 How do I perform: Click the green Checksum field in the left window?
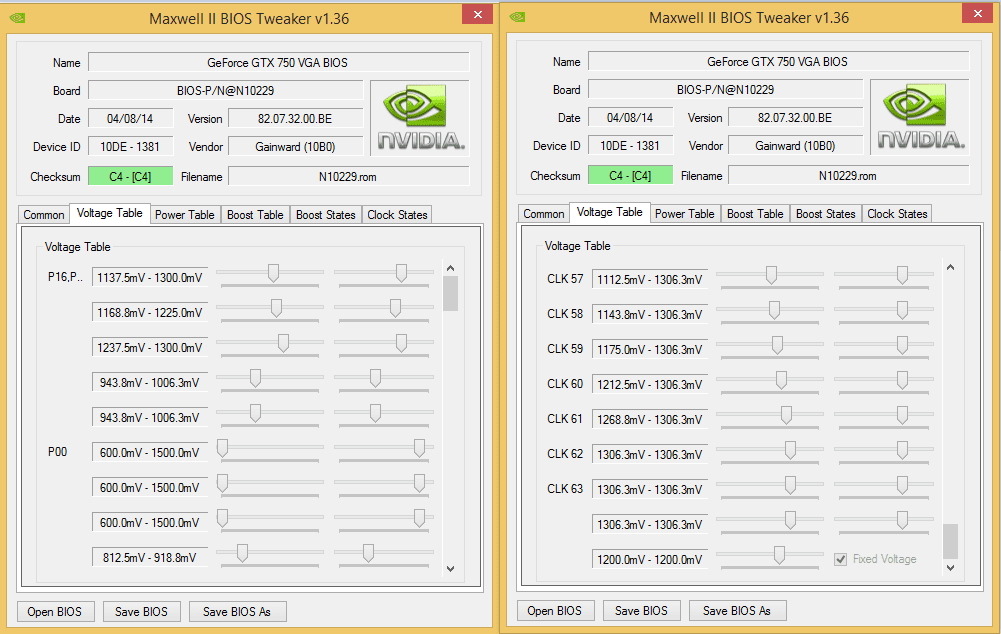click(130, 176)
